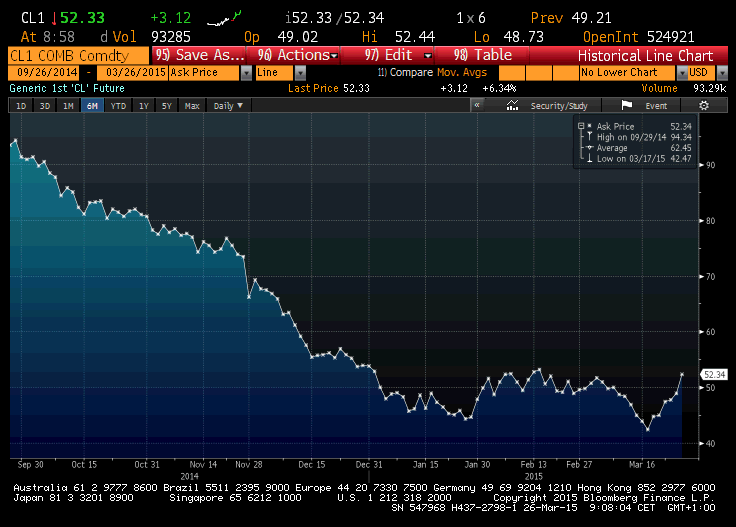Click the Event button label
Image resolution: width=736 pixels, height=527 pixels.
click(656, 106)
